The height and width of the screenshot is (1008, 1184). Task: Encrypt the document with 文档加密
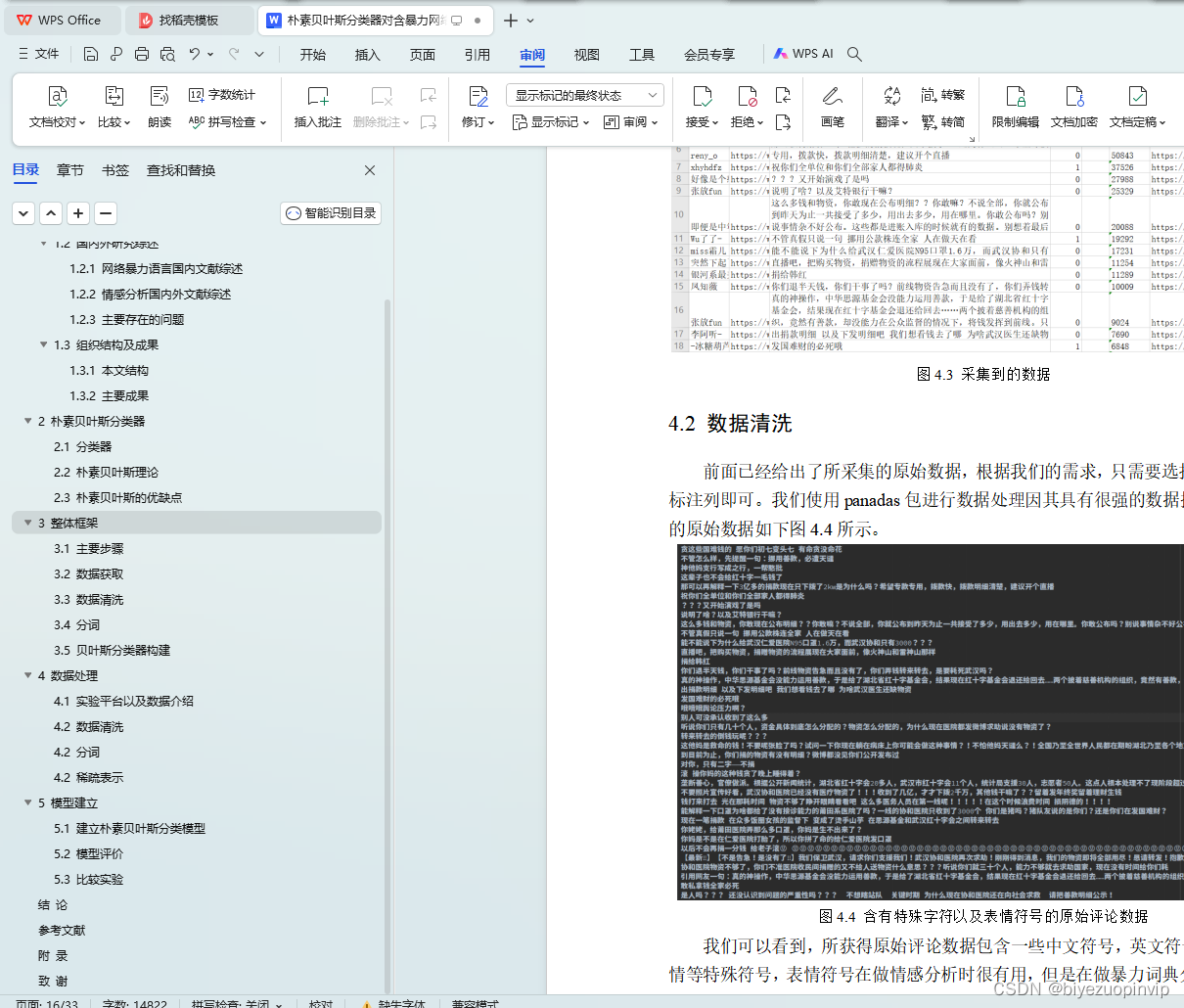[x=1076, y=108]
